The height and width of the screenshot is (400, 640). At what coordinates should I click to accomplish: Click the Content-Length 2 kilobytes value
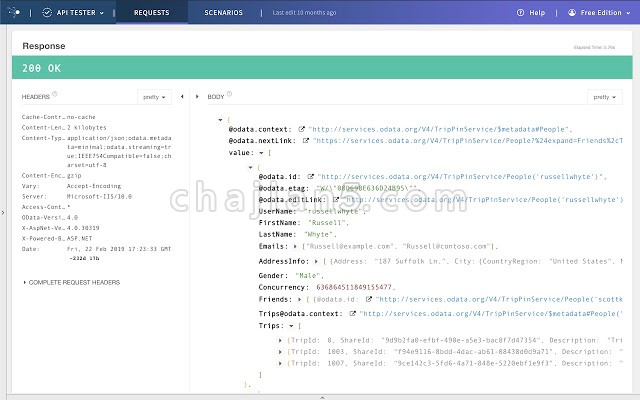pos(87,128)
